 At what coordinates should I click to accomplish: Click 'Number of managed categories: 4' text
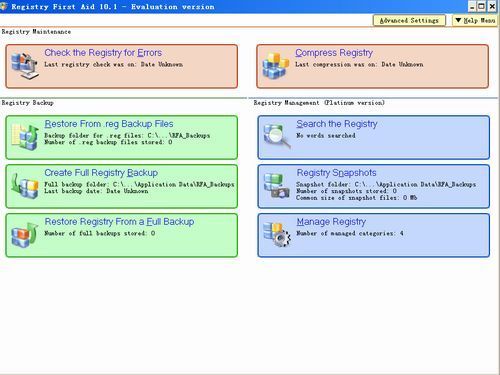(x=350, y=233)
